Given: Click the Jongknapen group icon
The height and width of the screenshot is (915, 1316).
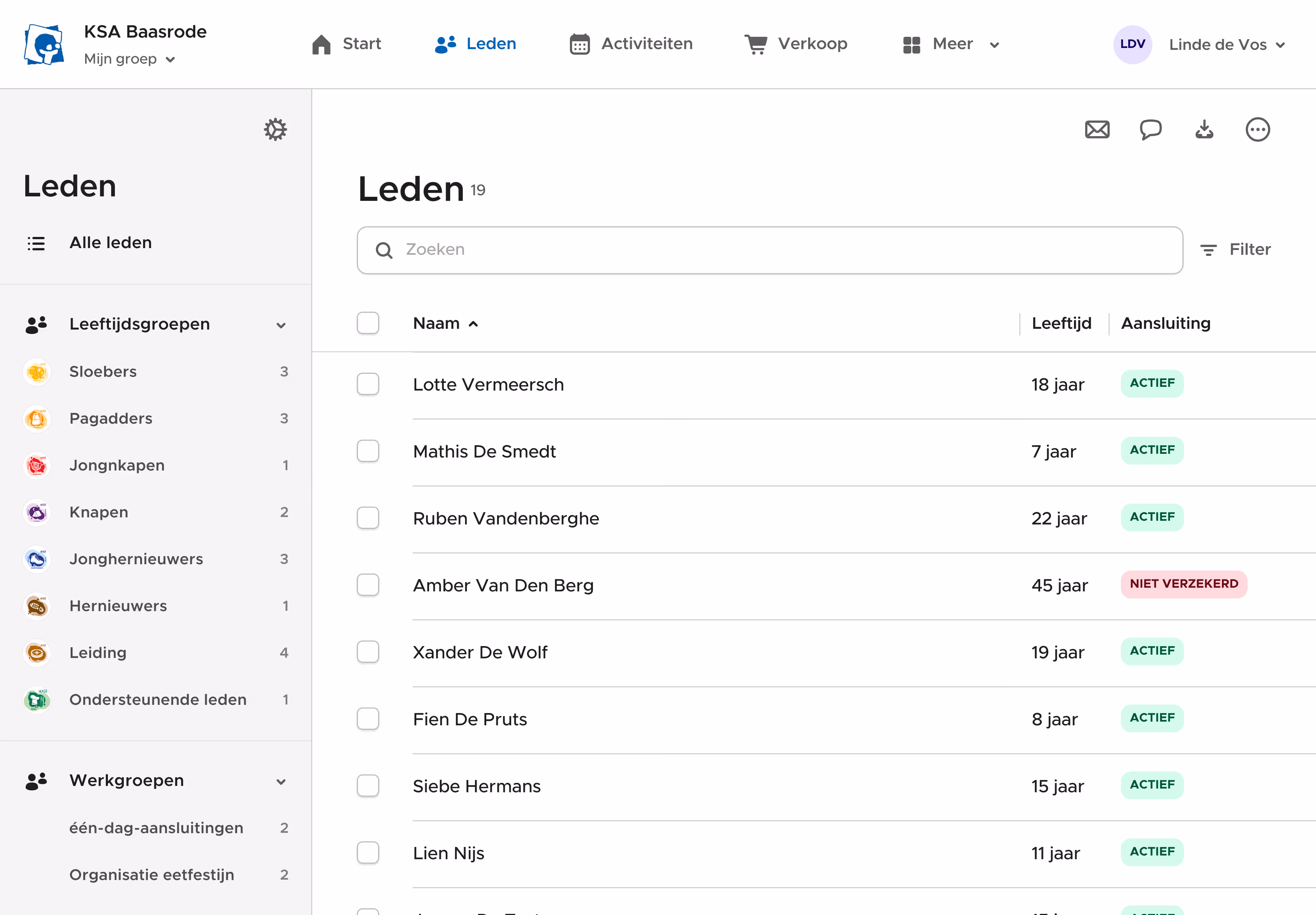Looking at the screenshot, I should [37, 466].
